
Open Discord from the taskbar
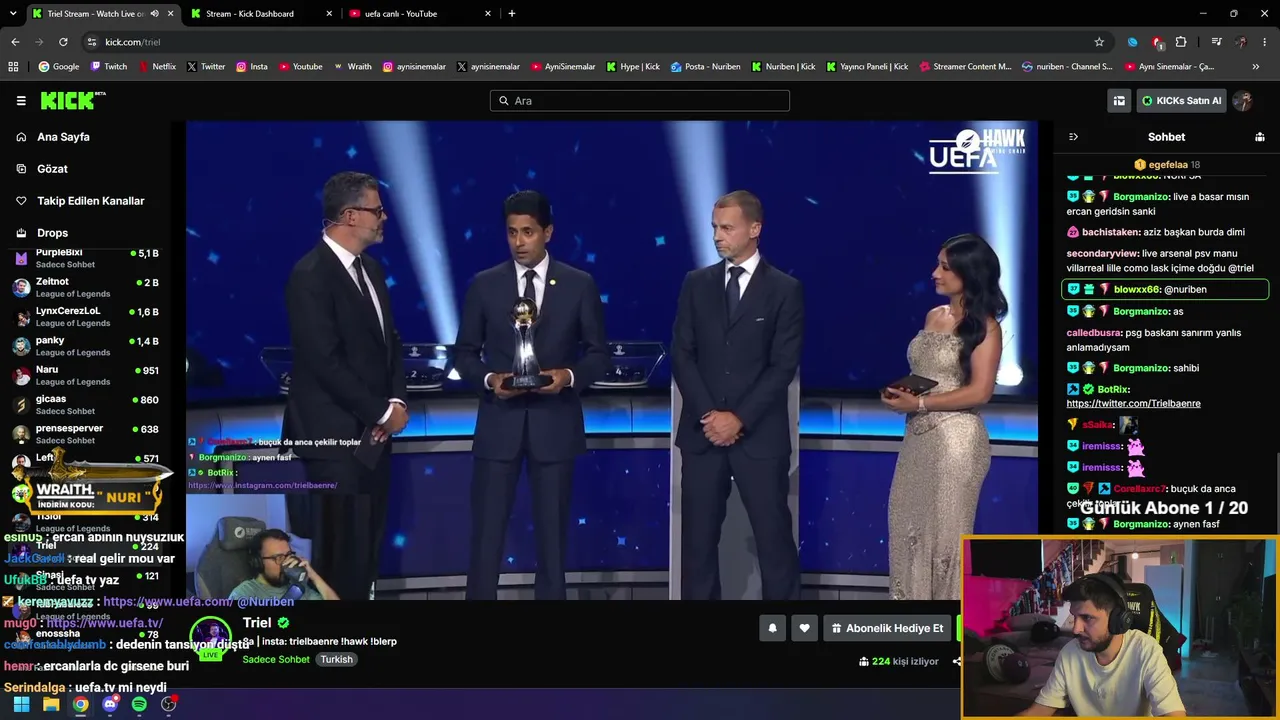[x=110, y=704]
